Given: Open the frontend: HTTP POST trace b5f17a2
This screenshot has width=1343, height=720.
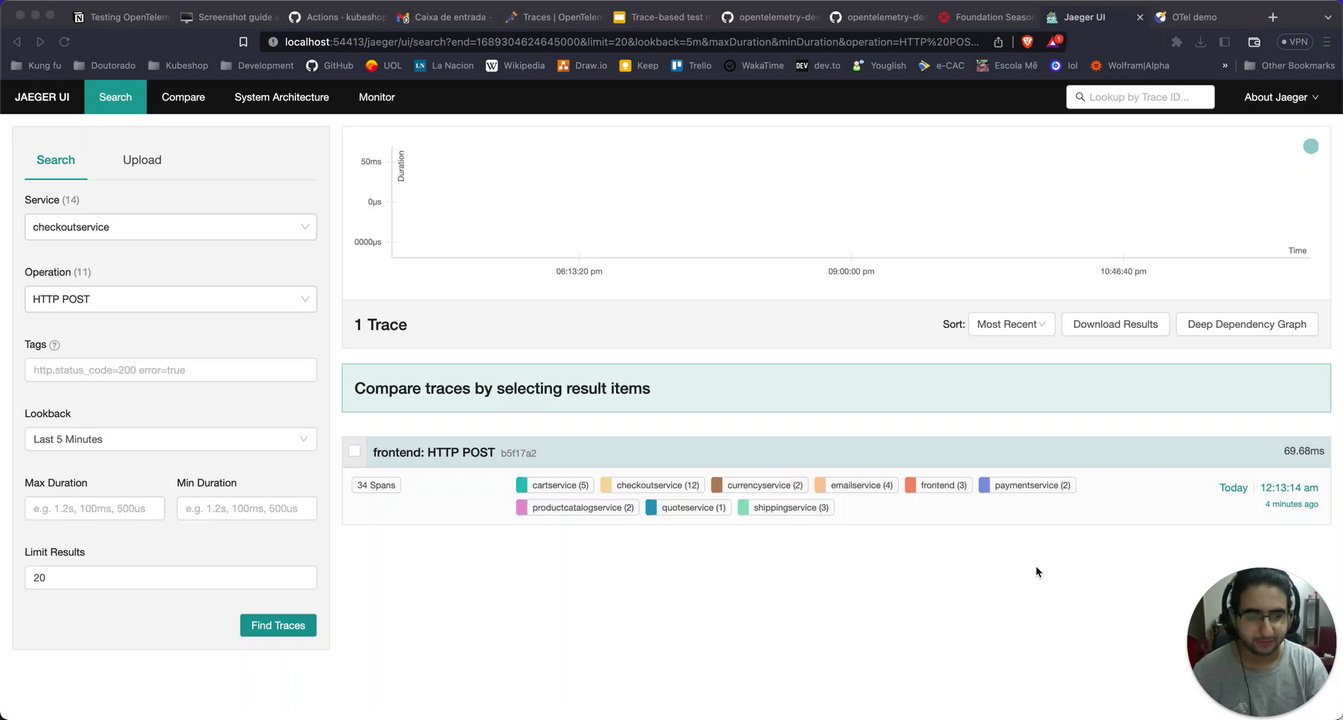Looking at the screenshot, I should [x=454, y=452].
